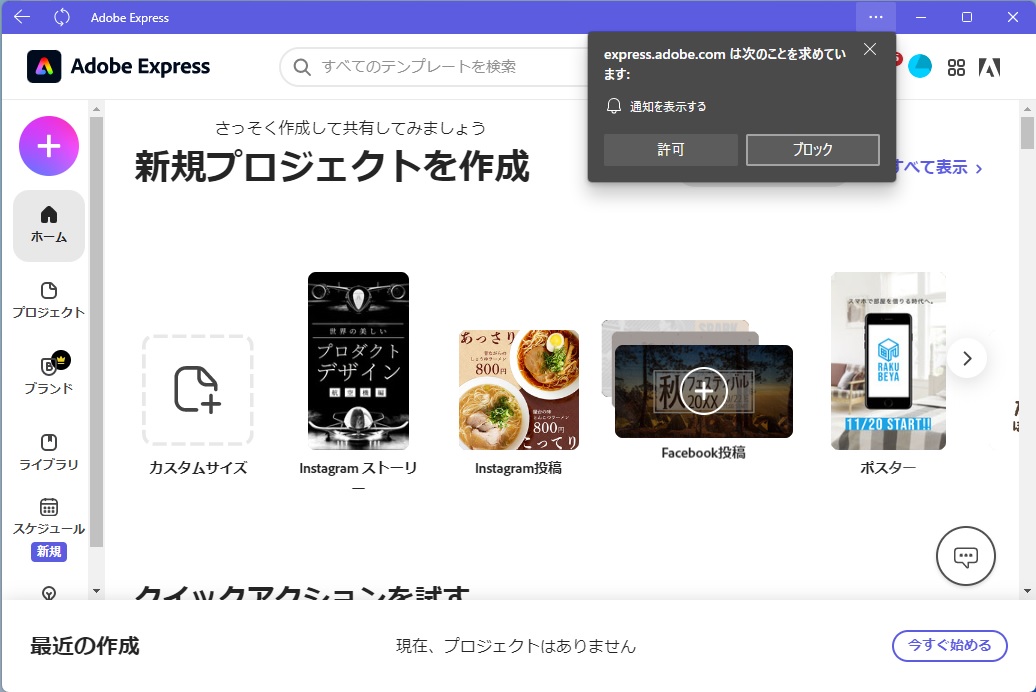Open the ライブラリ sidebar item

pyautogui.click(x=49, y=452)
